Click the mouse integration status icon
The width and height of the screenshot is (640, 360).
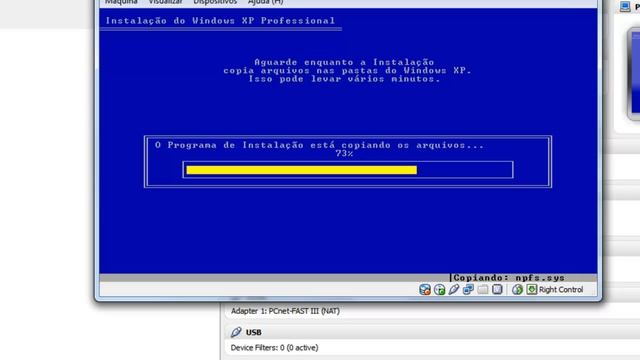(517, 289)
